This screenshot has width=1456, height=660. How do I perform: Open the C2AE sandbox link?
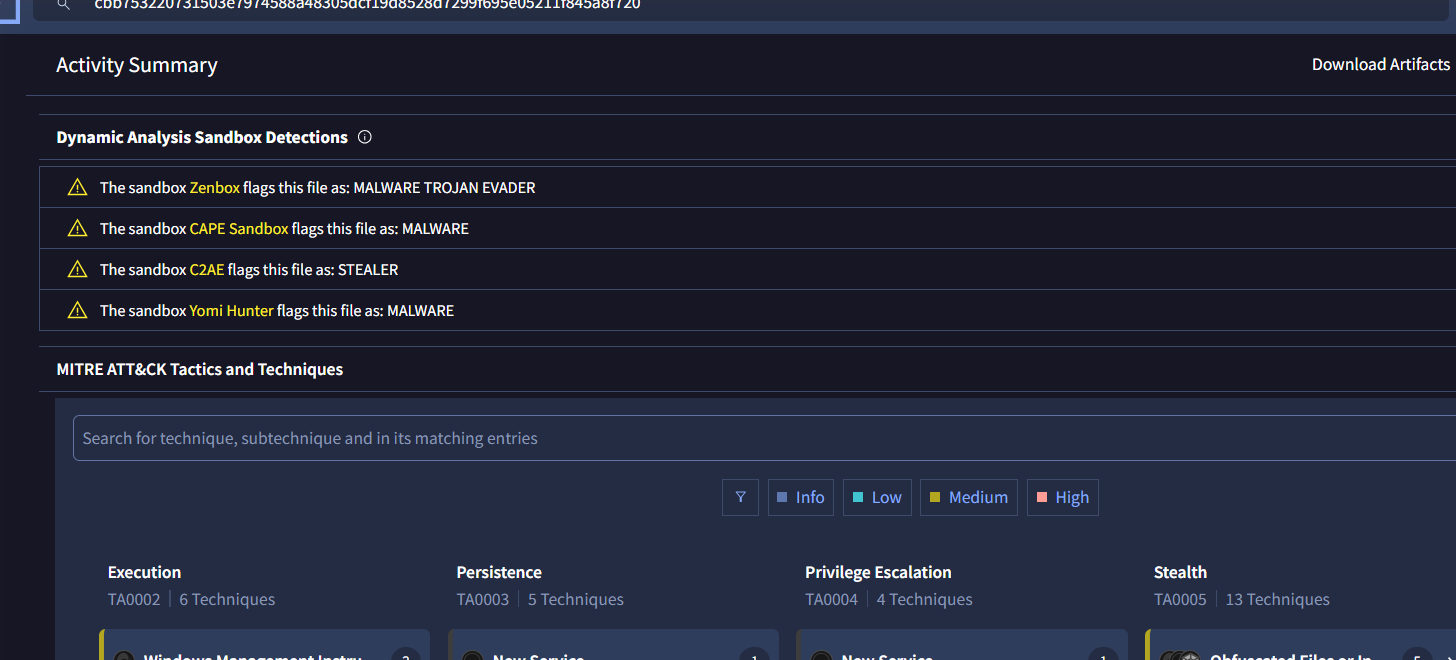click(x=207, y=269)
